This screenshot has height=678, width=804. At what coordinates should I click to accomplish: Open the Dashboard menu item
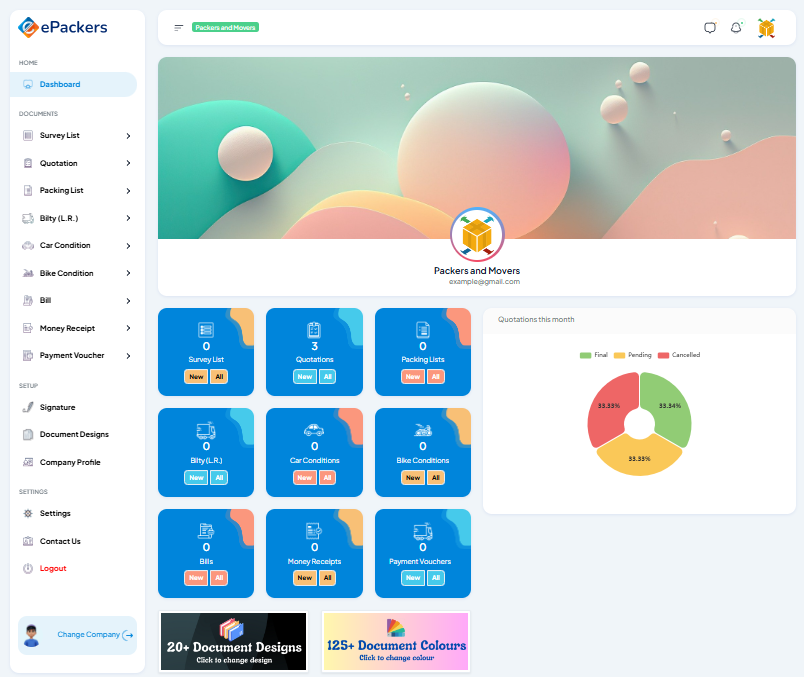tap(60, 84)
